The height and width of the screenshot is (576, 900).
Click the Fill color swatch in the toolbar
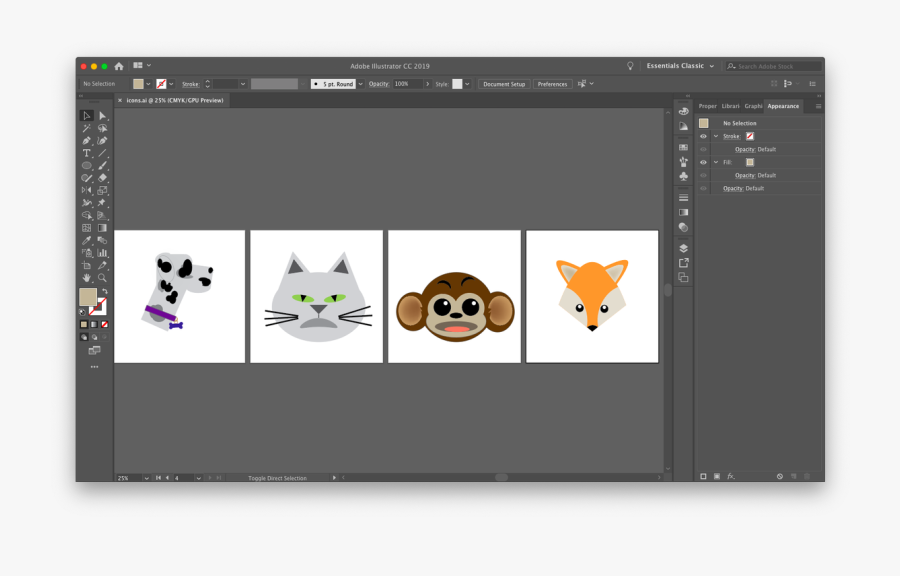coord(138,84)
